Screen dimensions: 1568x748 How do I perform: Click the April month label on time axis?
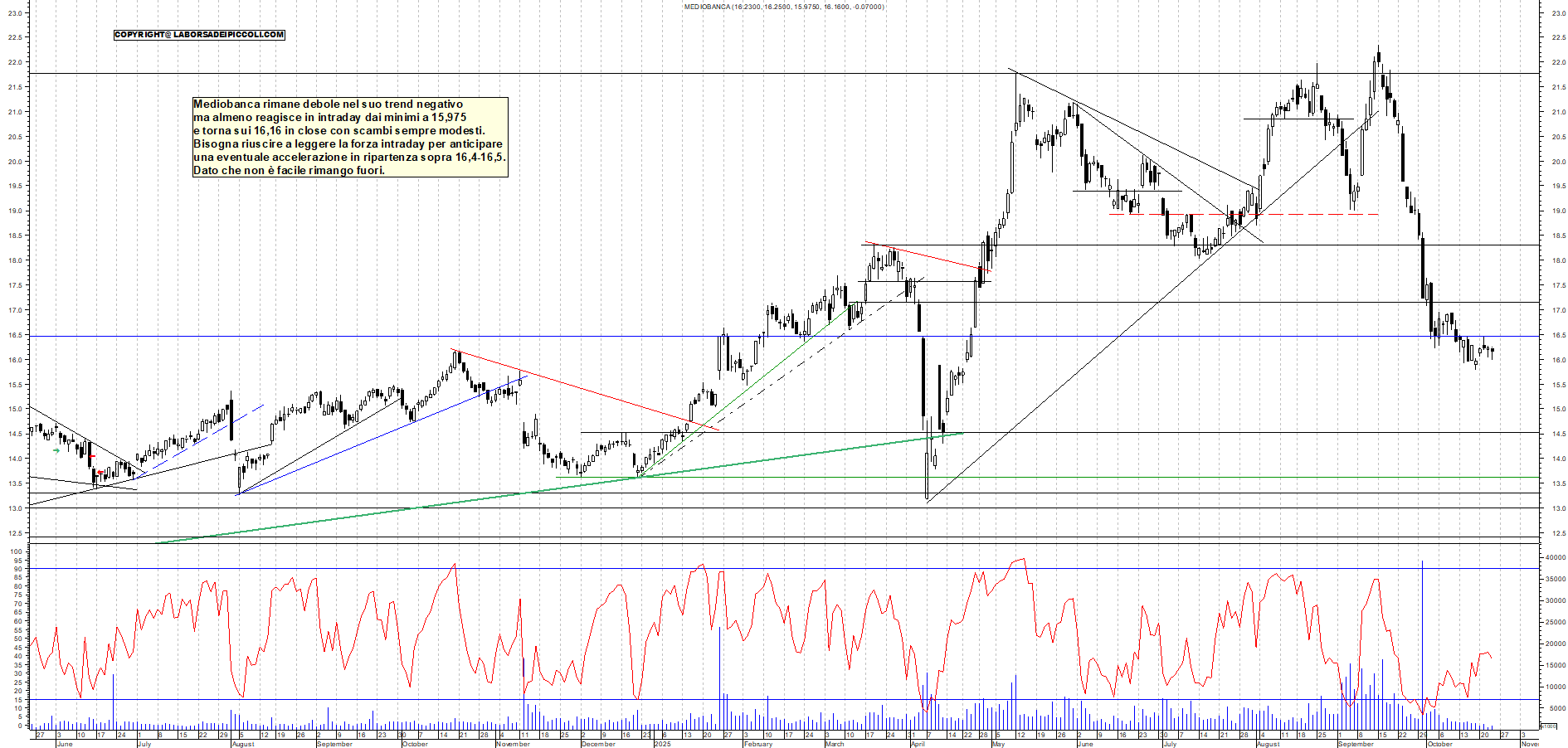tap(918, 744)
